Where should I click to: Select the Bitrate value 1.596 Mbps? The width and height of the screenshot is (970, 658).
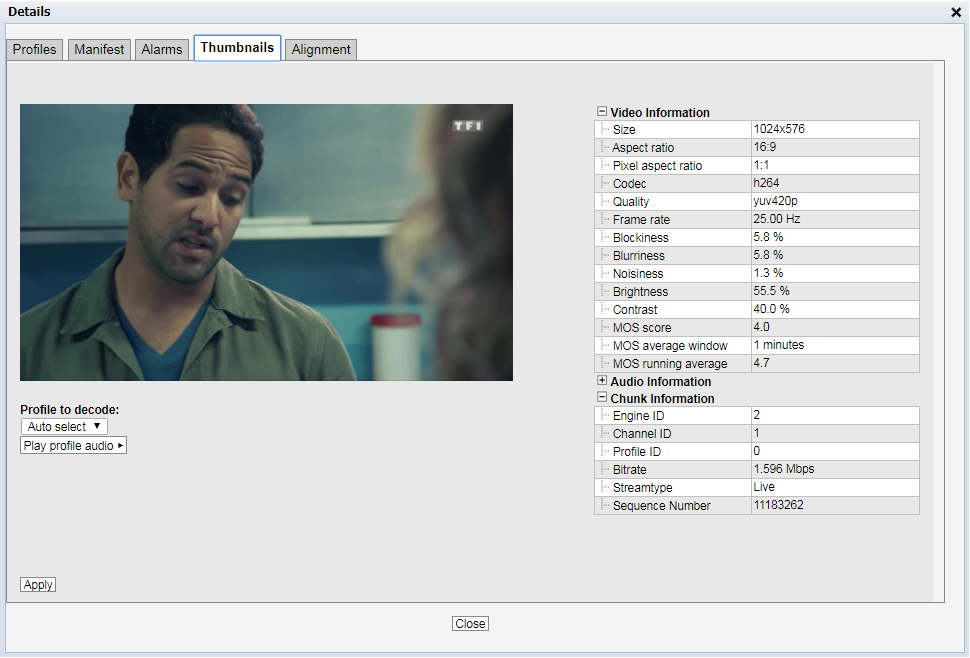(783, 469)
